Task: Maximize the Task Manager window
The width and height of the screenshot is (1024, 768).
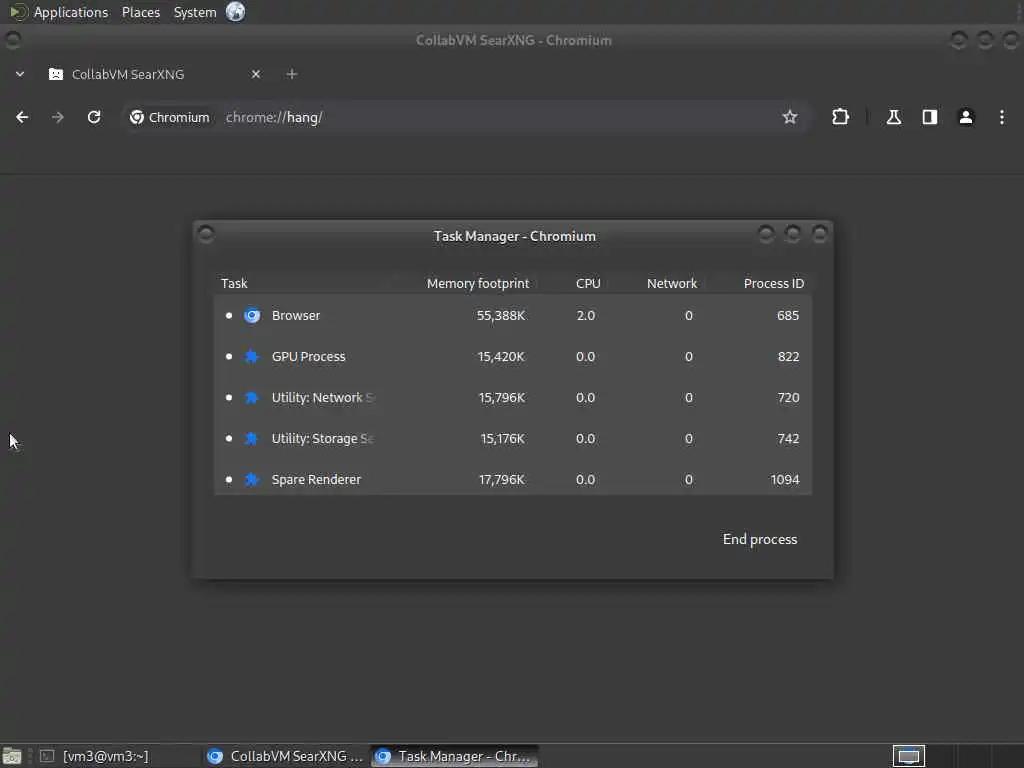Action: coord(793,234)
